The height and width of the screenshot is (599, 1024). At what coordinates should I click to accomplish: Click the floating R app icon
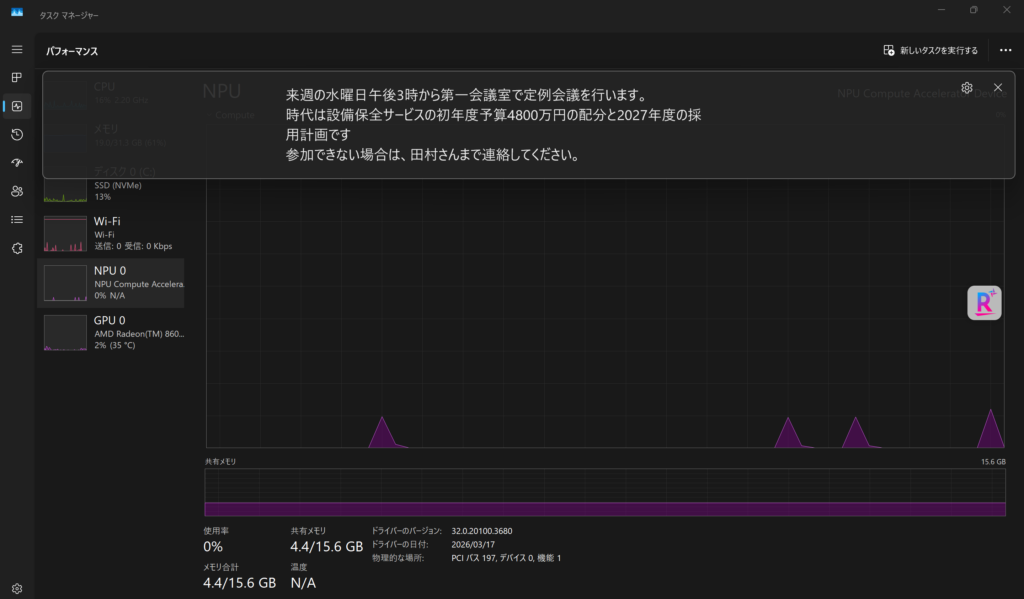[984, 302]
